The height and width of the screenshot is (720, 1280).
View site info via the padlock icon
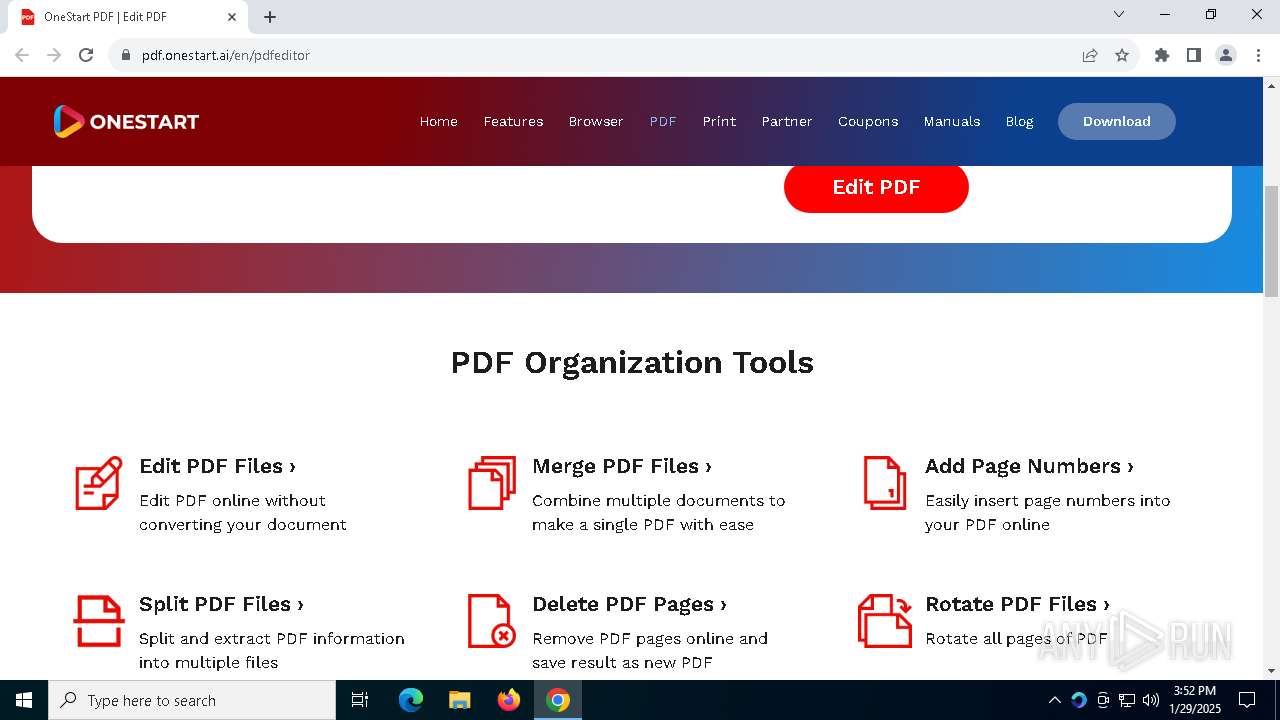(x=126, y=55)
